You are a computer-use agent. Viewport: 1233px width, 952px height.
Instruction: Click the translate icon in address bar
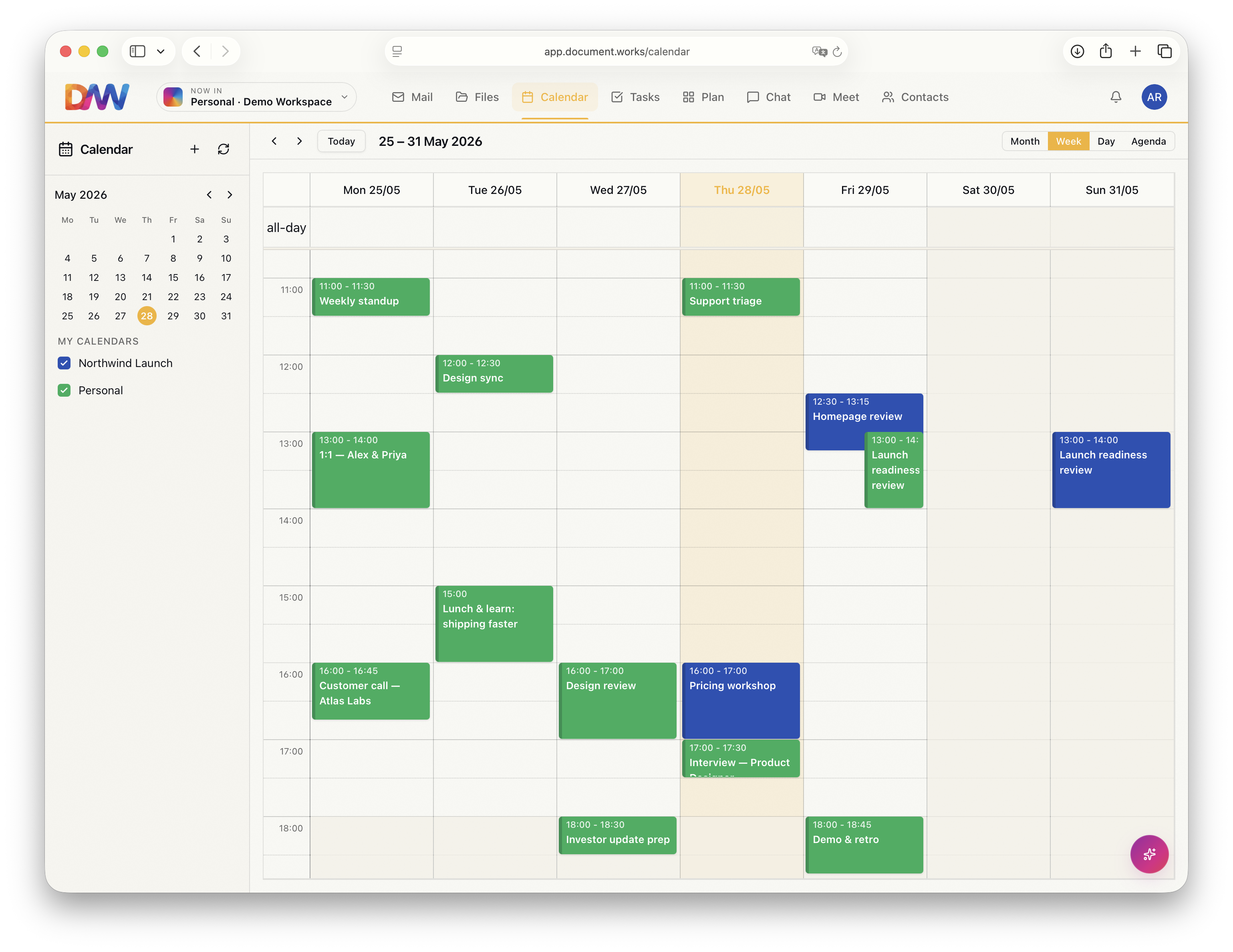(x=819, y=51)
